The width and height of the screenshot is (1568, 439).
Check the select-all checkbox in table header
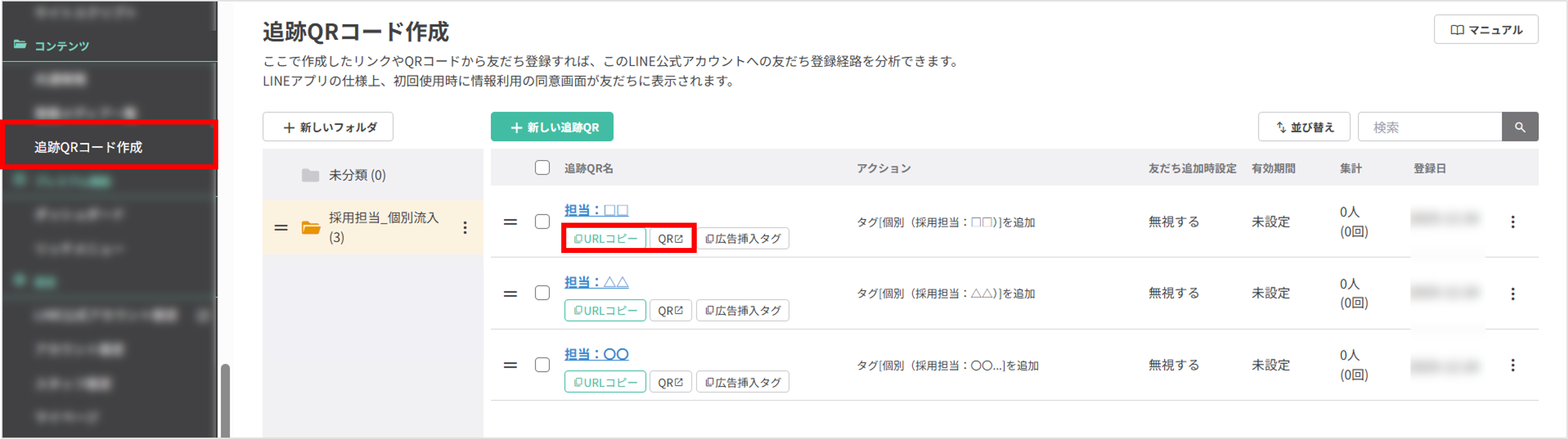coord(542,168)
